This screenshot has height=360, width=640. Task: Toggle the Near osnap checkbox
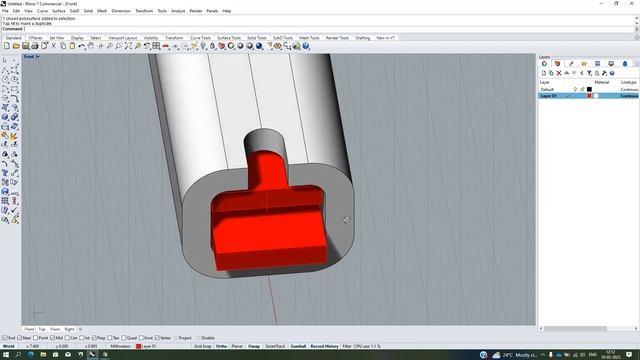[x=20, y=338]
